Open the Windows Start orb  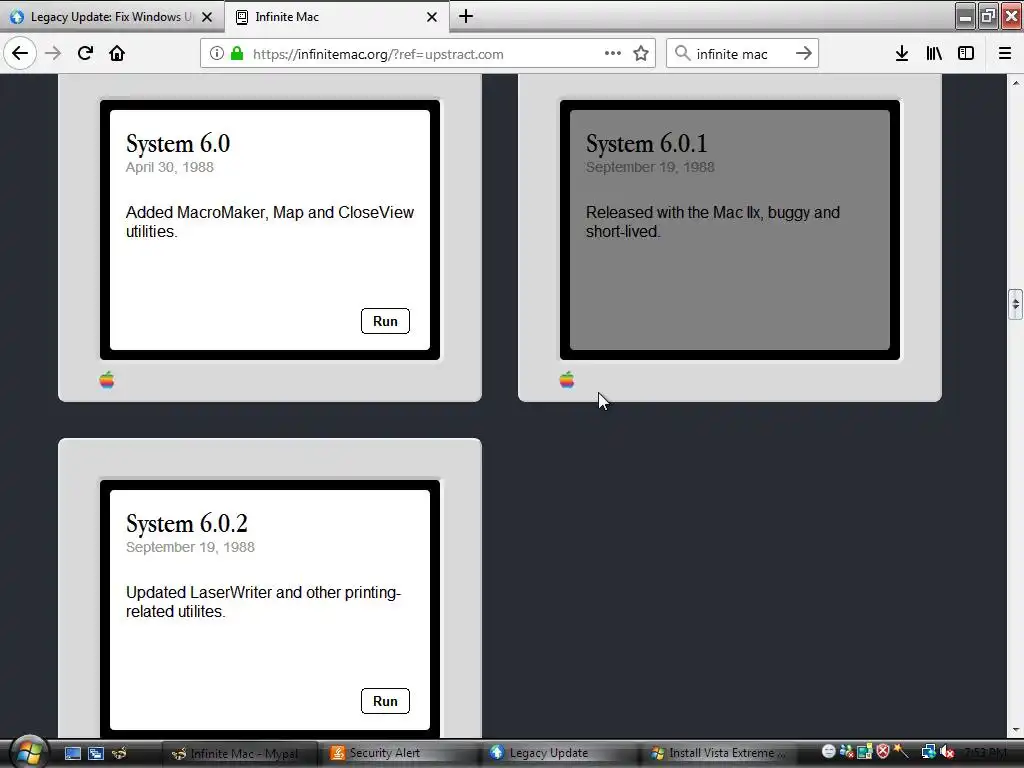pos(28,752)
